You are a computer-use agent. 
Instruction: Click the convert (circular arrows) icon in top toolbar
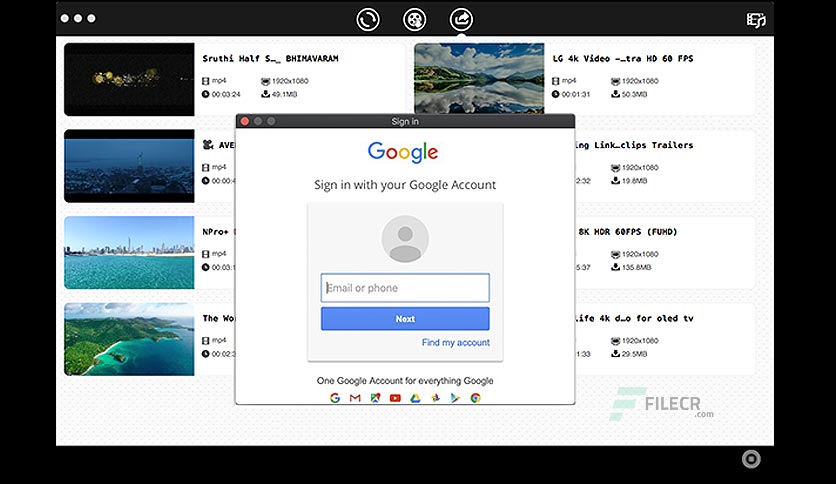click(x=367, y=20)
